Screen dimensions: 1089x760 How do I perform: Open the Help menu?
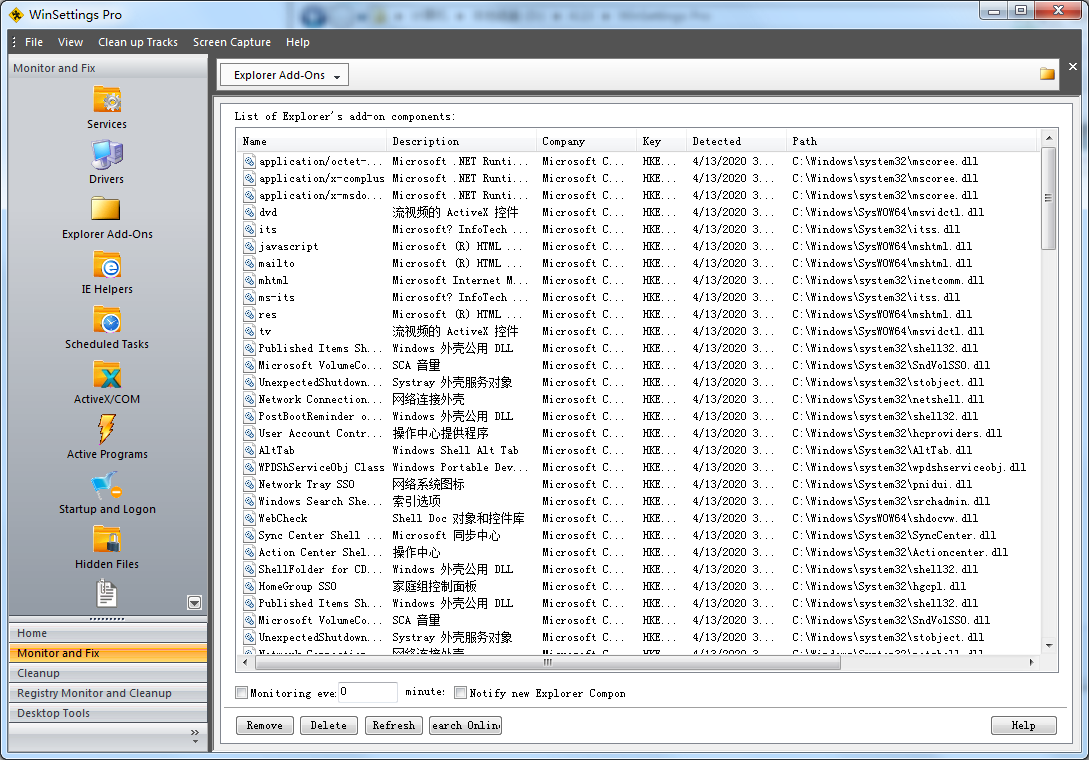pyautogui.click(x=298, y=42)
